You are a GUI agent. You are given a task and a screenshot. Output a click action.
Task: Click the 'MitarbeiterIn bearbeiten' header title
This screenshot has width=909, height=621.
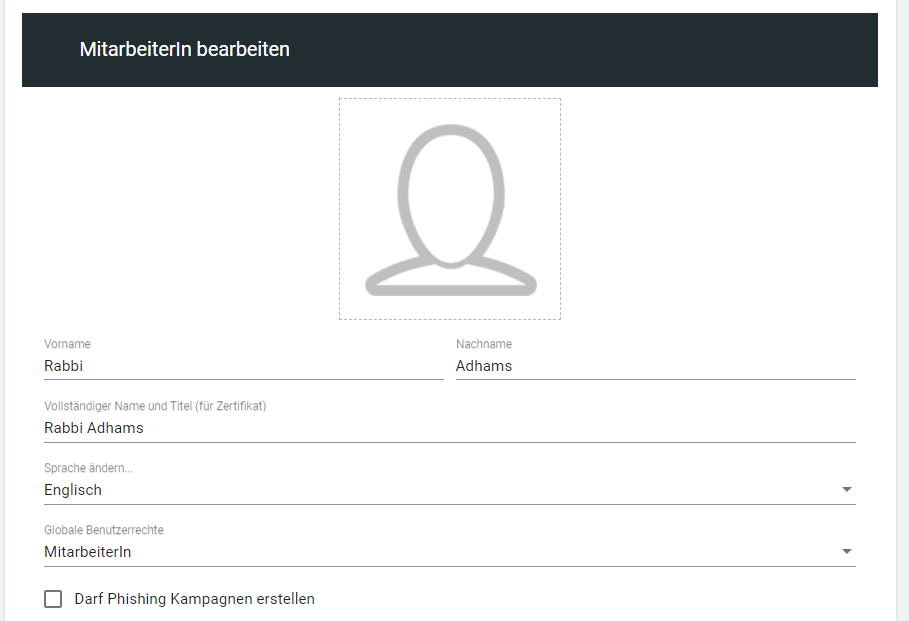click(x=185, y=49)
